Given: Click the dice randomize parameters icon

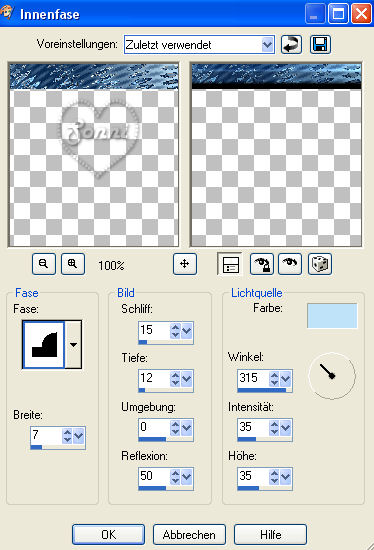Looking at the screenshot, I should click(x=320, y=264).
